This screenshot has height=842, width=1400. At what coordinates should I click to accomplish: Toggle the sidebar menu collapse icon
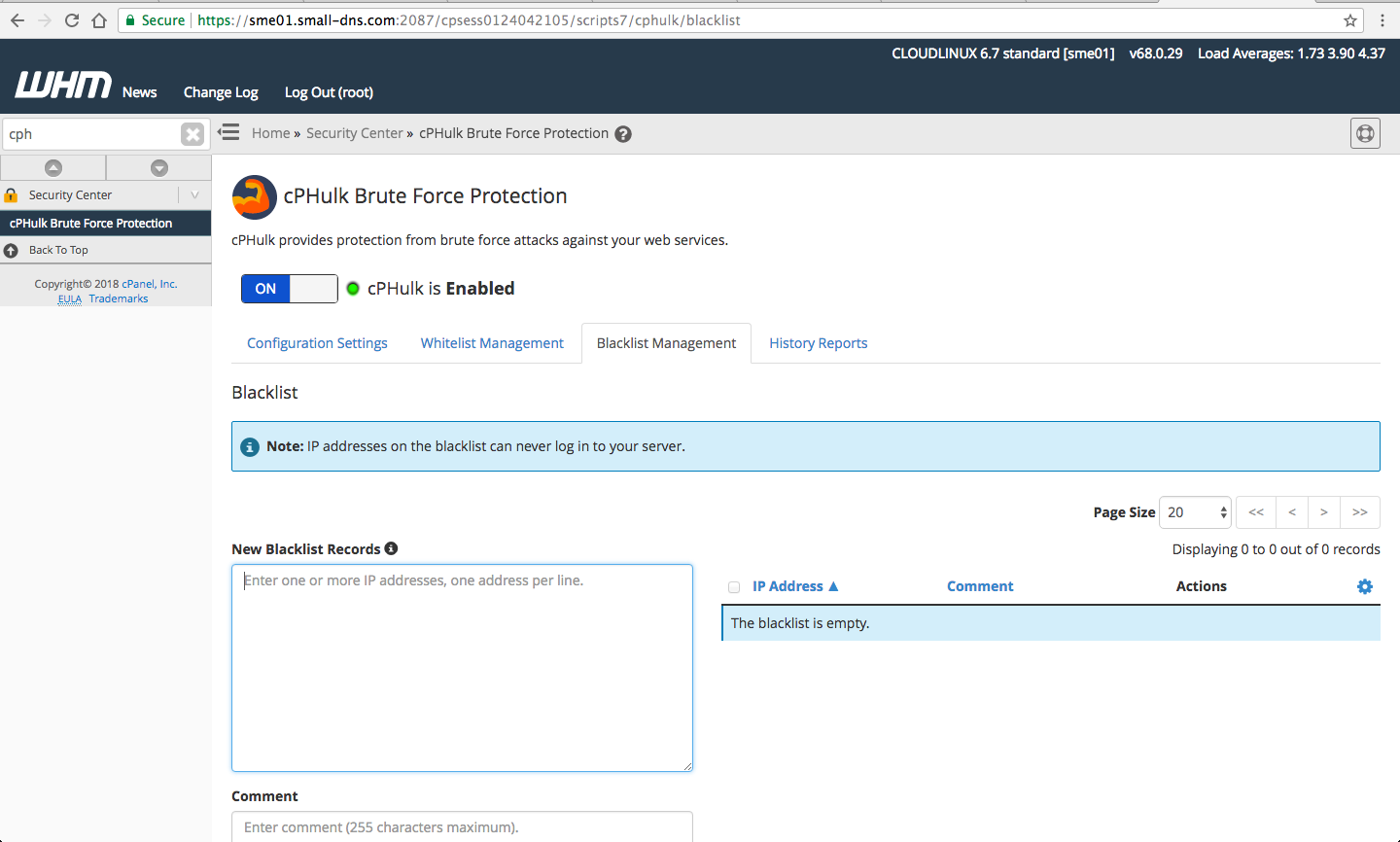coord(229,132)
